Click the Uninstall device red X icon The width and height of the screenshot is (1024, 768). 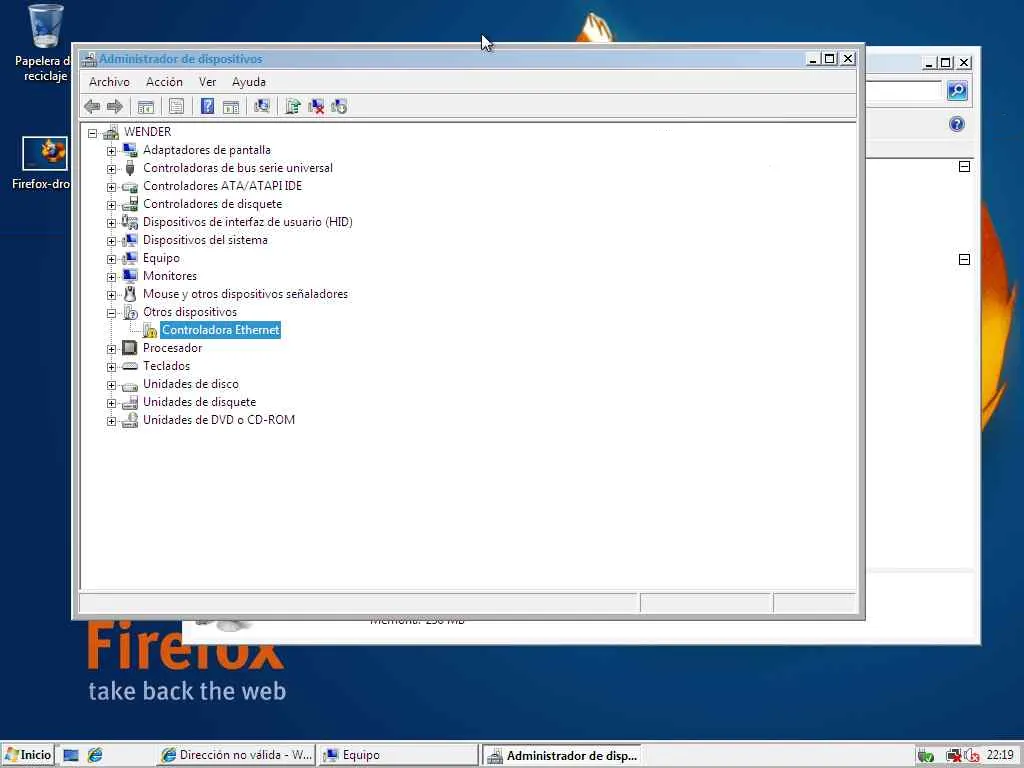pyautogui.click(x=316, y=106)
